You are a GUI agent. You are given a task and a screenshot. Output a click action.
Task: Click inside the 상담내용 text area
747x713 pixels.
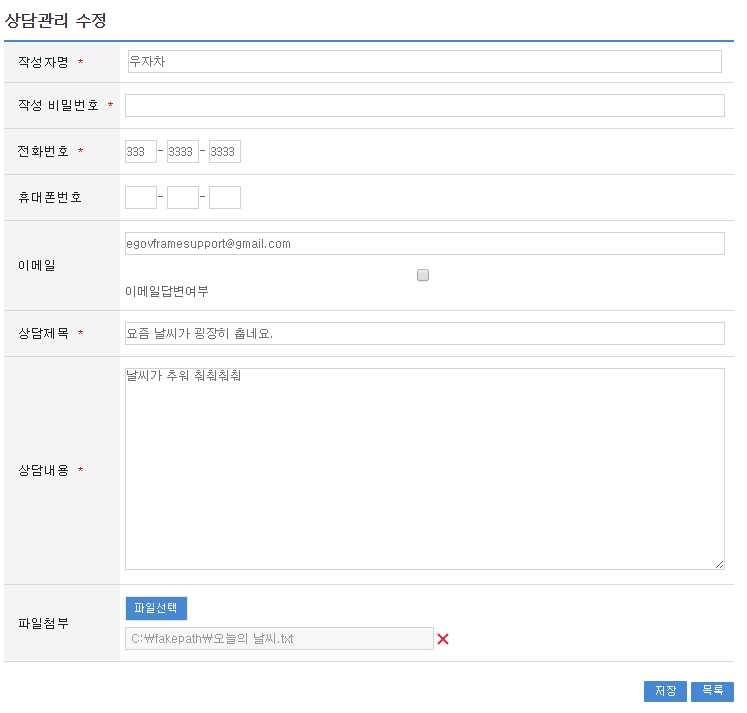click(424, 468)
